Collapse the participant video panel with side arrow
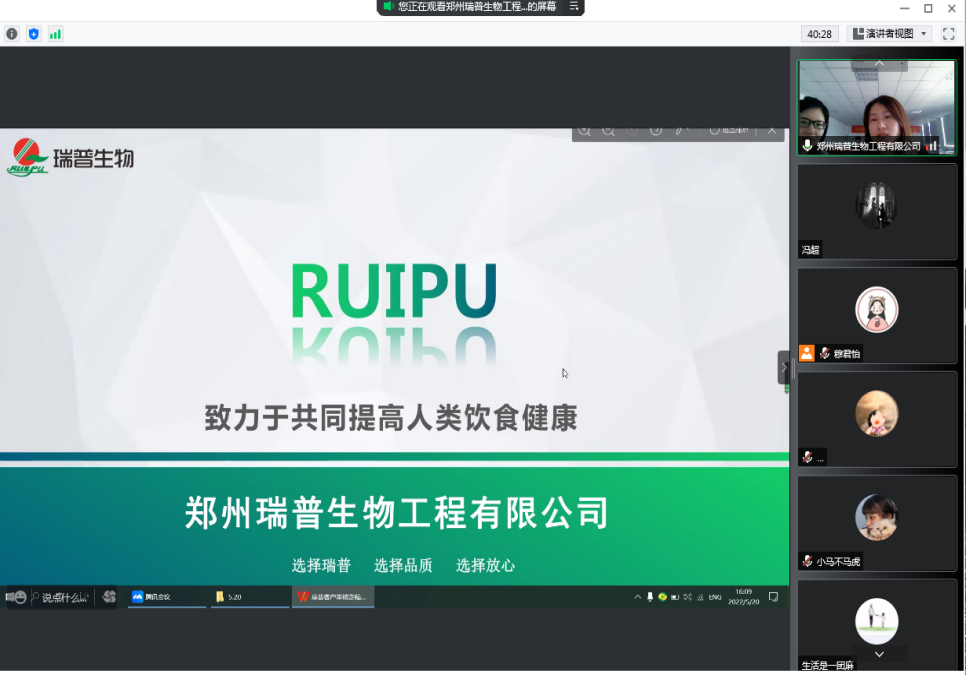966x675 pixels. point(784,367)
